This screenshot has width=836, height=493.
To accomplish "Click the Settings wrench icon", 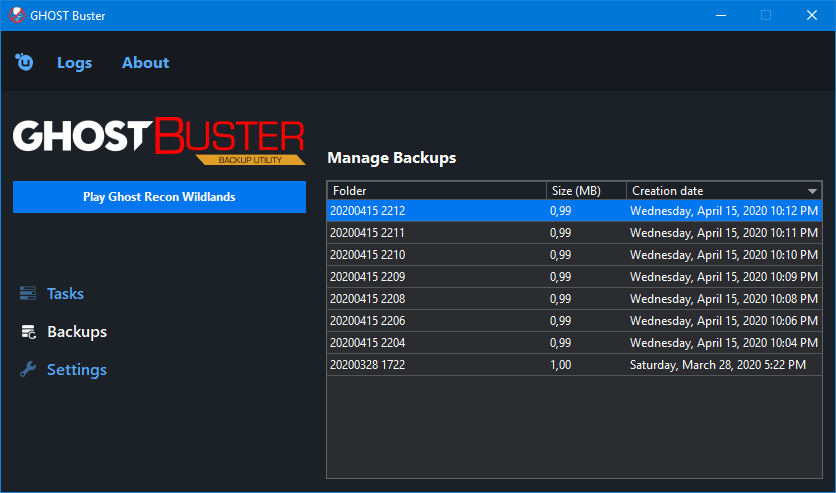I will click(28, 369).
